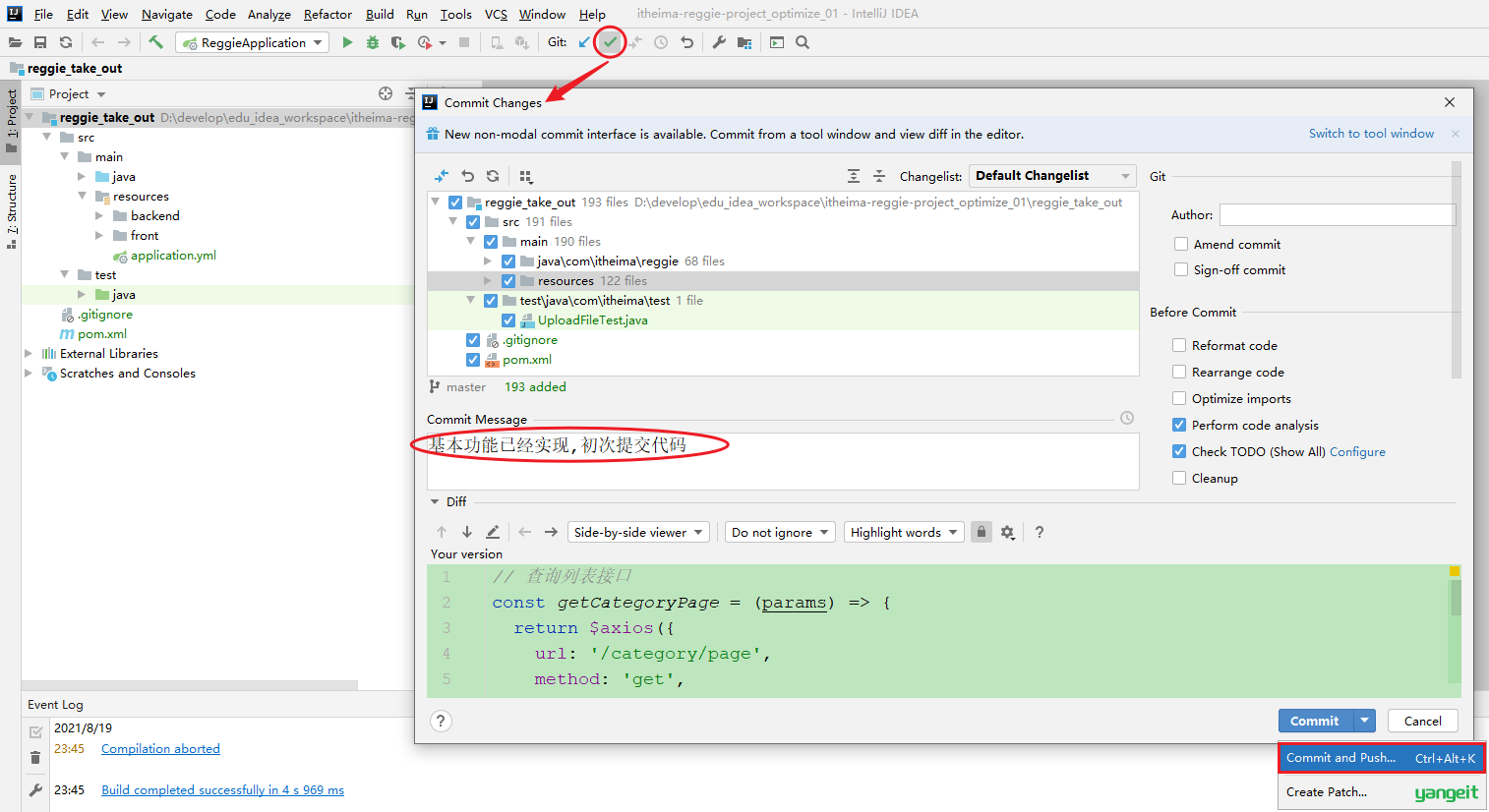Open the Build menu
The width and height of the screenshot is (1489, 812).
380,14
